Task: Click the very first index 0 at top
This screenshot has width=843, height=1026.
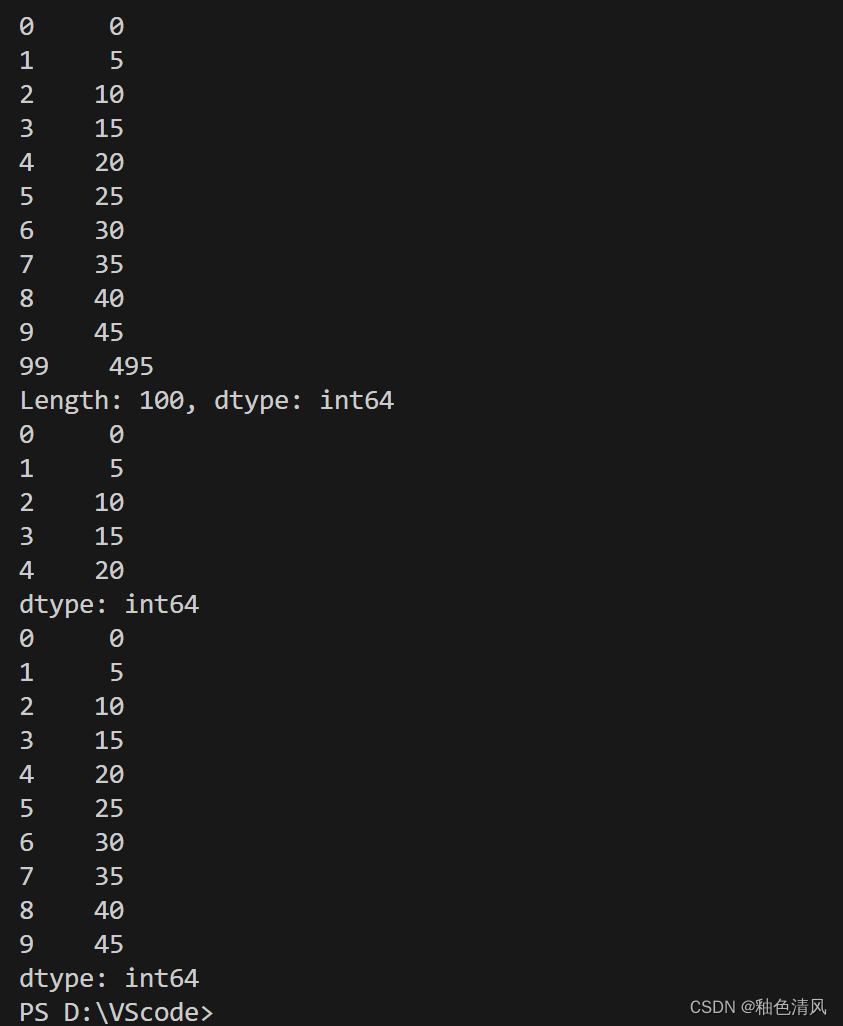Action: 26,26
